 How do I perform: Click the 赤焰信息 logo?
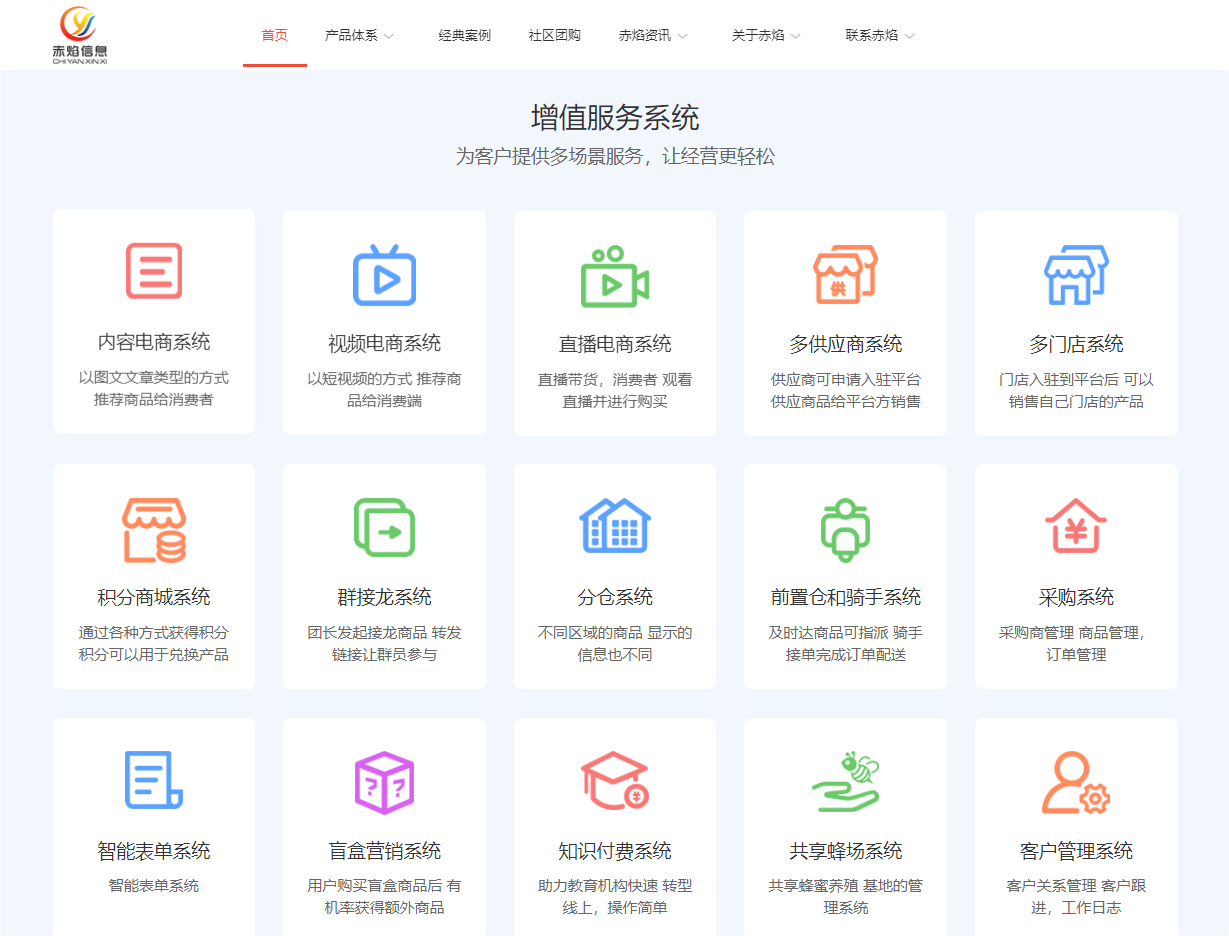[x=80, y=35]
